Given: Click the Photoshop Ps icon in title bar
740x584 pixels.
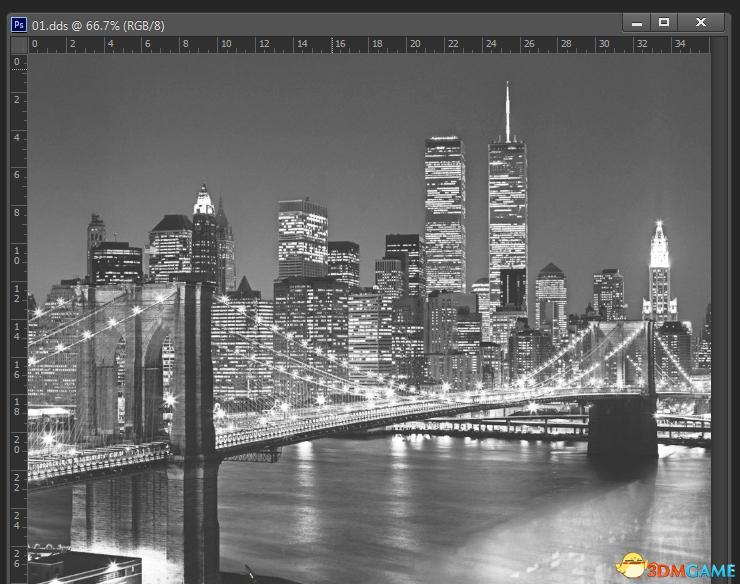Looking at the screenshot, I should [18, 23].
